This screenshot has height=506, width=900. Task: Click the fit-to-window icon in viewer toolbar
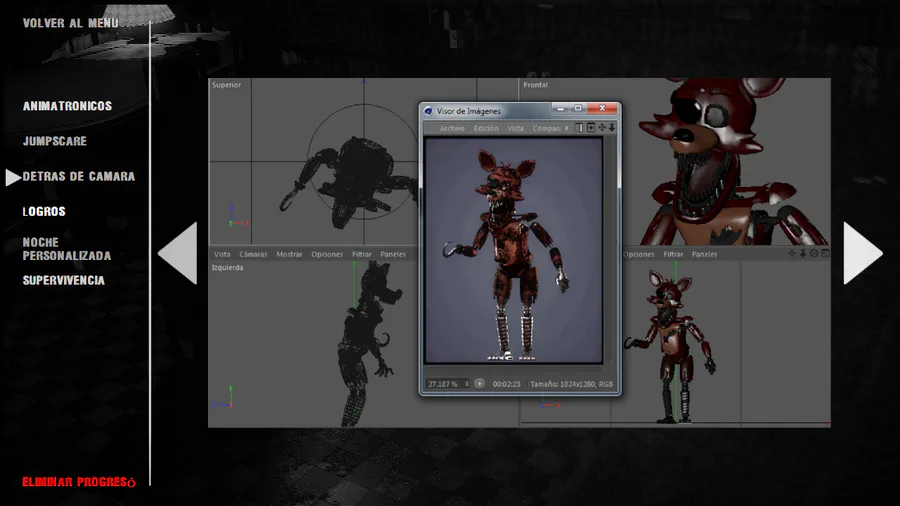pos(591,127)
